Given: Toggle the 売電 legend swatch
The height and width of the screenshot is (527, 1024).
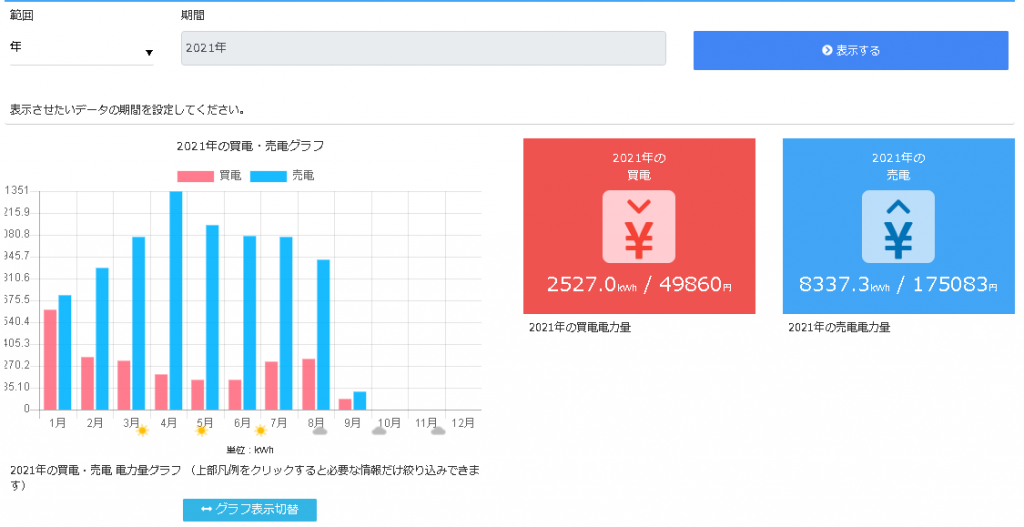Looking at the screenshot, I should (268, 176).
